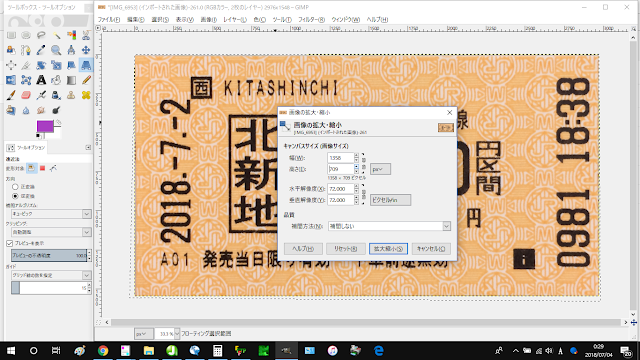
Task: Click the horizontal resolution X field
Action: [x=340, y=189]
